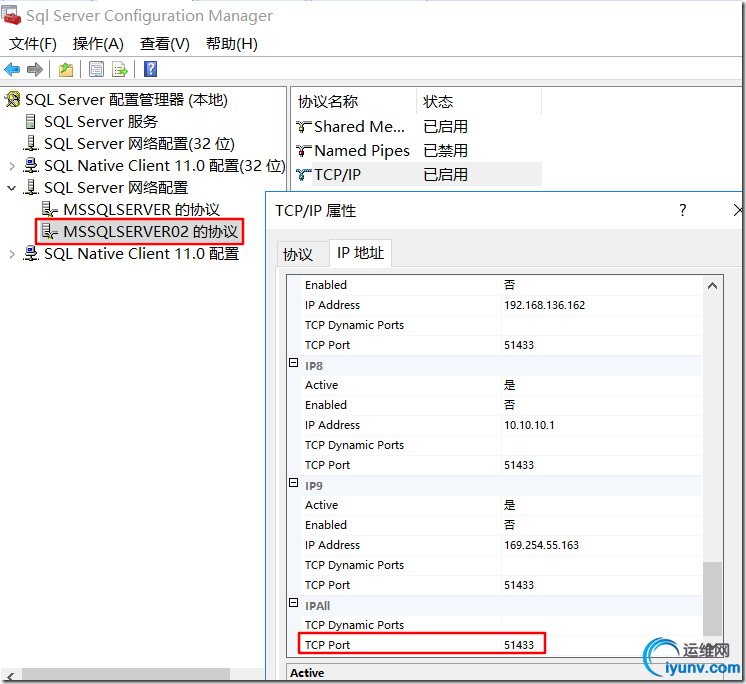Image resolution: width=746 pixels, height=684 pixels.
Task: Click the Properties toolbar icon
Action: pos(97,69)
